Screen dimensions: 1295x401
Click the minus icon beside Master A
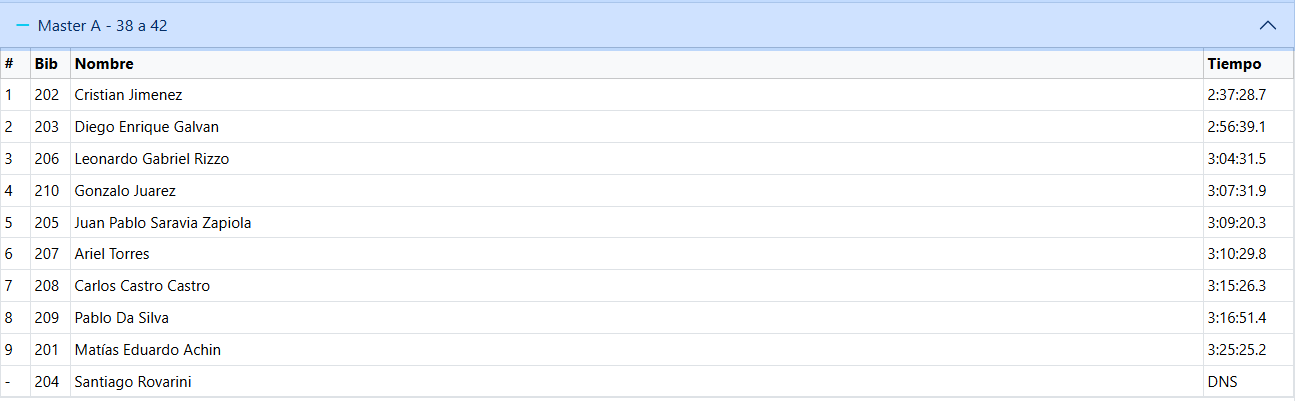point(23,26)
